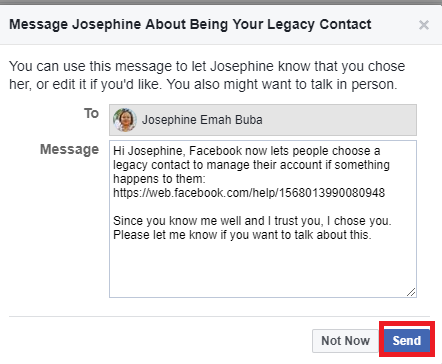442x364 pixels.
Task: Place cursor in Please let me know line
Action: [242, 235]
